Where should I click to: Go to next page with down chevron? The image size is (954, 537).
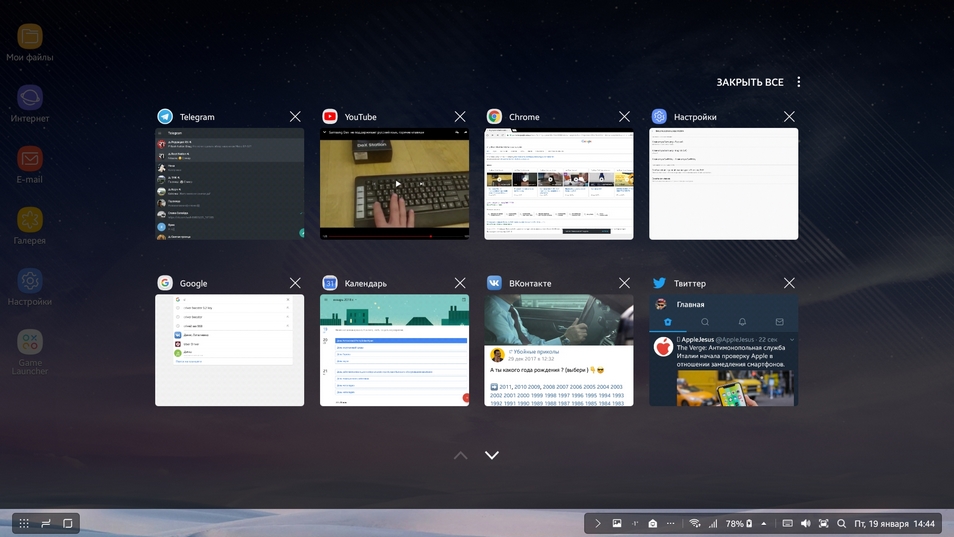(x=492, y=455)
